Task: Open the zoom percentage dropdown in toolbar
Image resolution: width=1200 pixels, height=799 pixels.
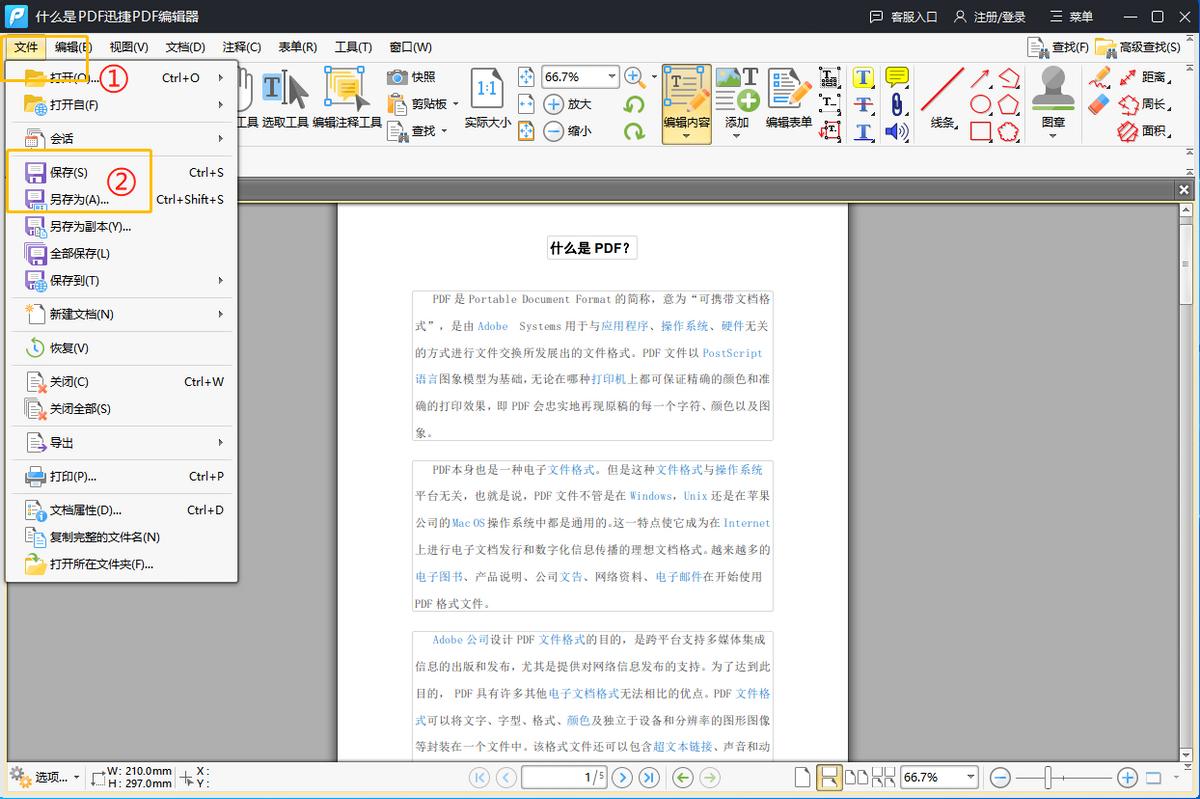Action: tap(611, 76)
